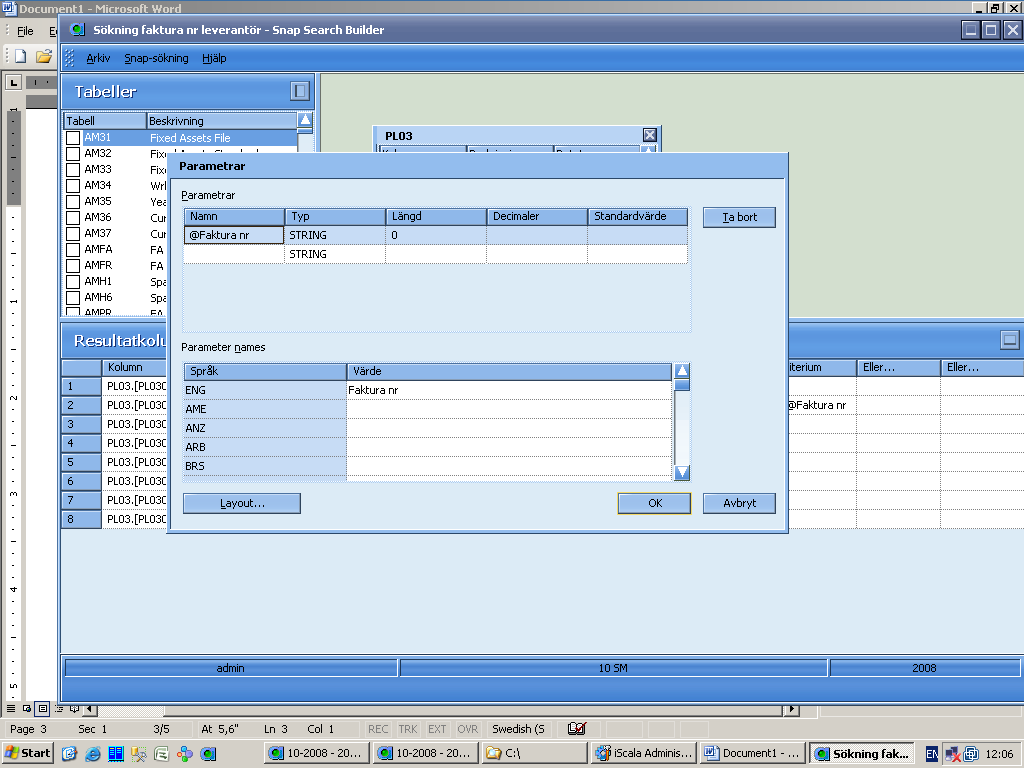1024x768 pixels.
Task: Open Word's File menu
Action: (25, 31)
